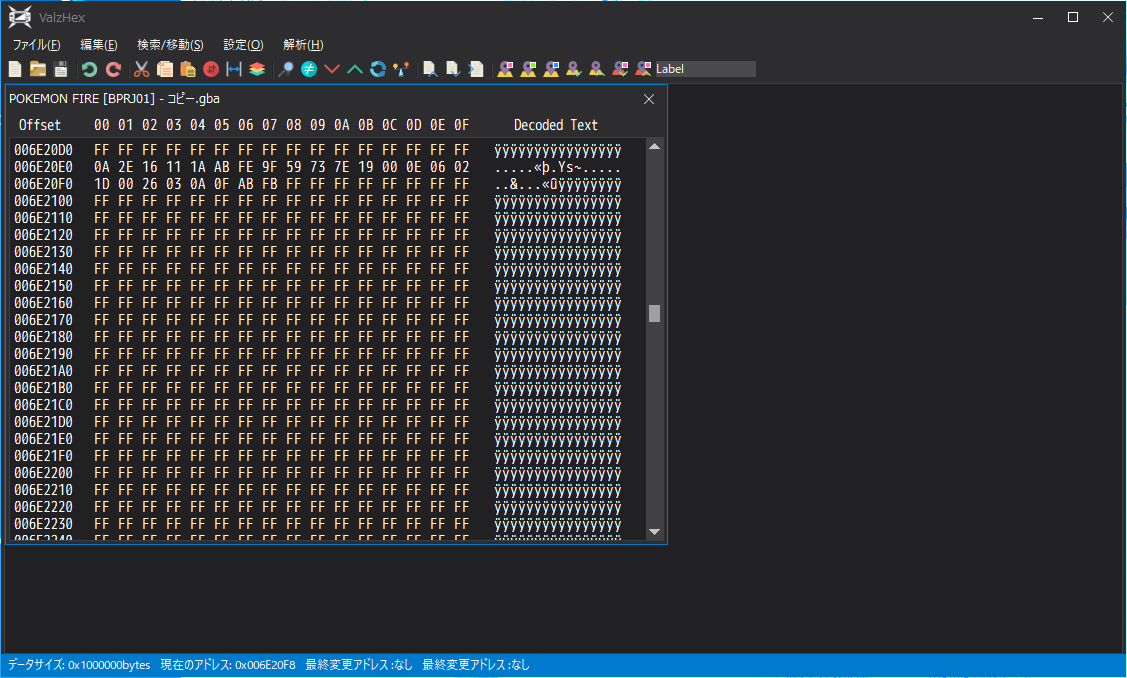1127x678 pixels.
Task: Click byte FB in row 006E20F0
Action: pos(270,184)
